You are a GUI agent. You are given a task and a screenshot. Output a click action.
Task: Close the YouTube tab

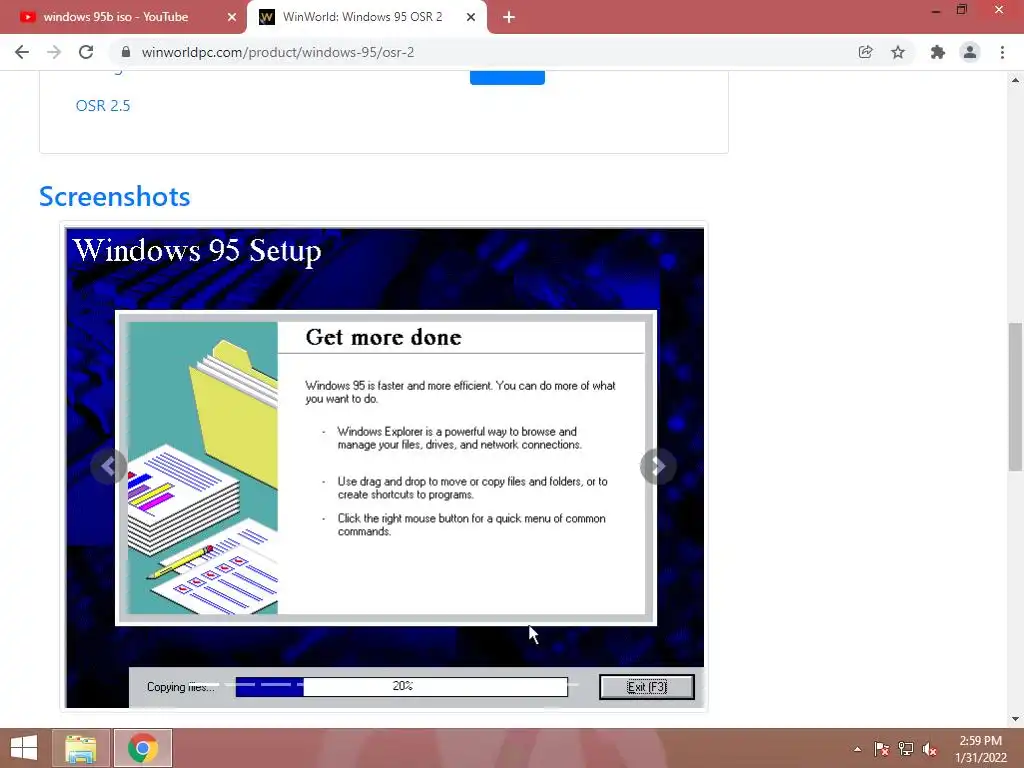tap(232, 17)
